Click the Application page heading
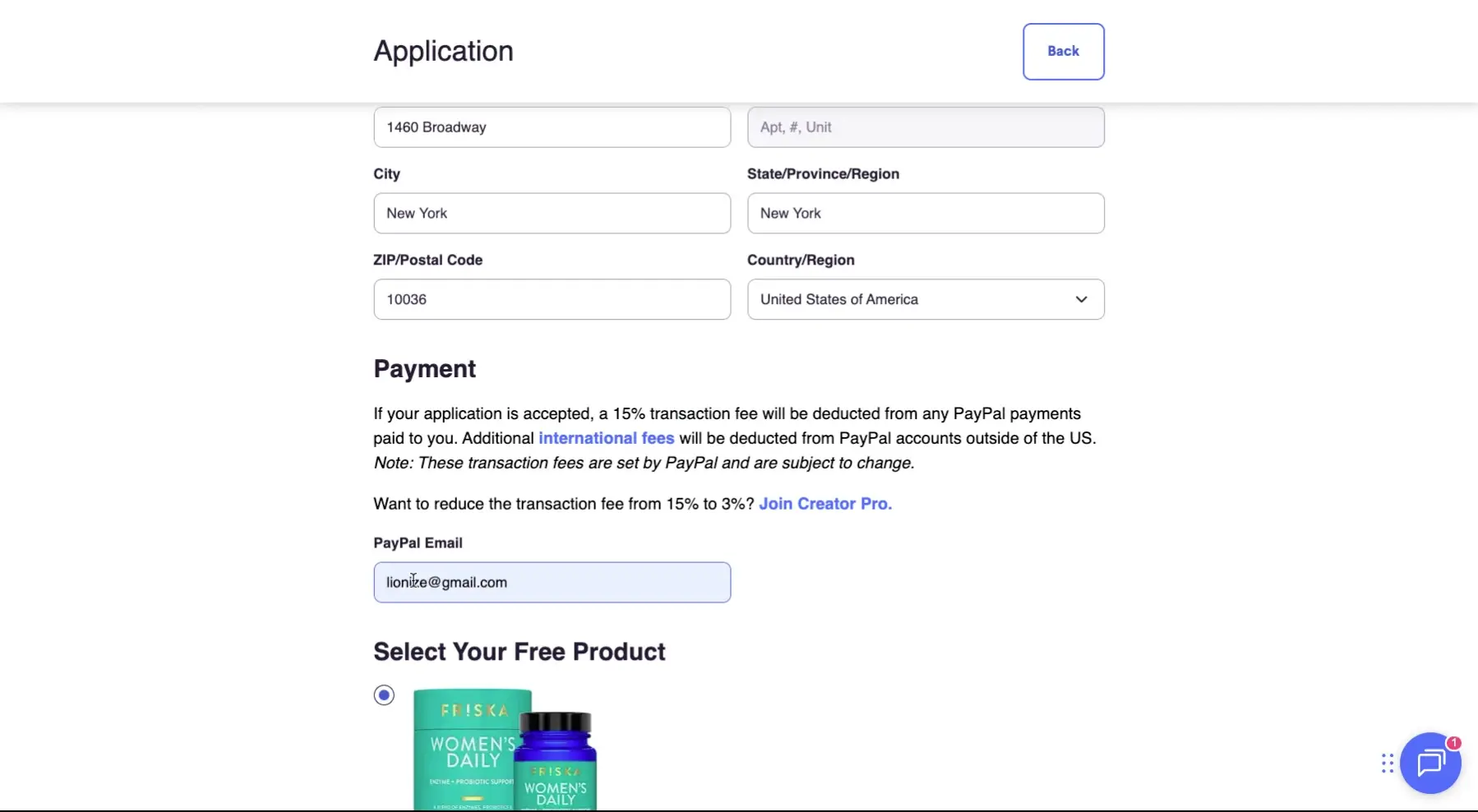This screenshot has height=812, width=1478. click(x=443, y=50)
